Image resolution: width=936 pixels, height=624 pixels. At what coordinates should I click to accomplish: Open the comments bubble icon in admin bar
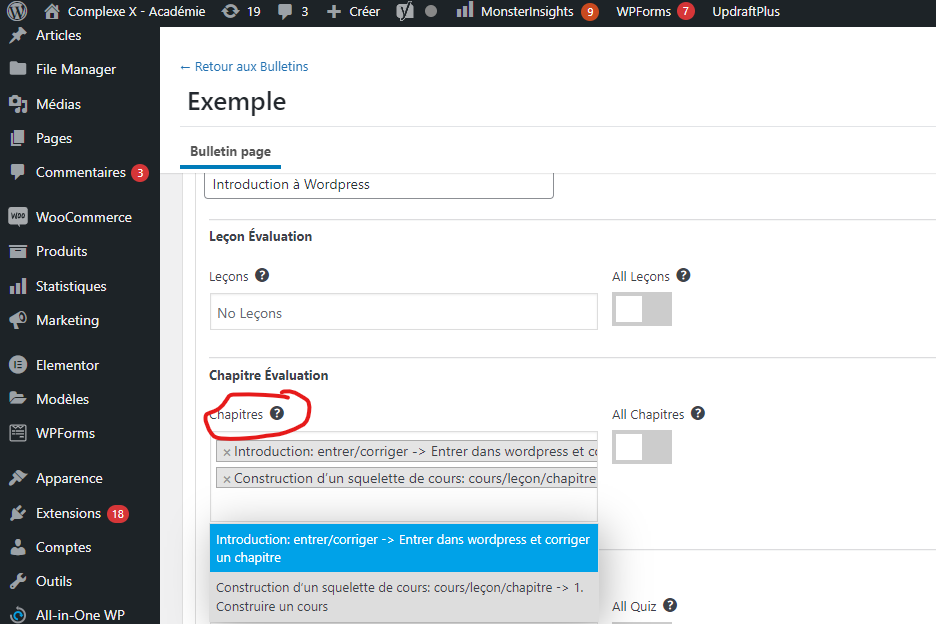[284, 12]
